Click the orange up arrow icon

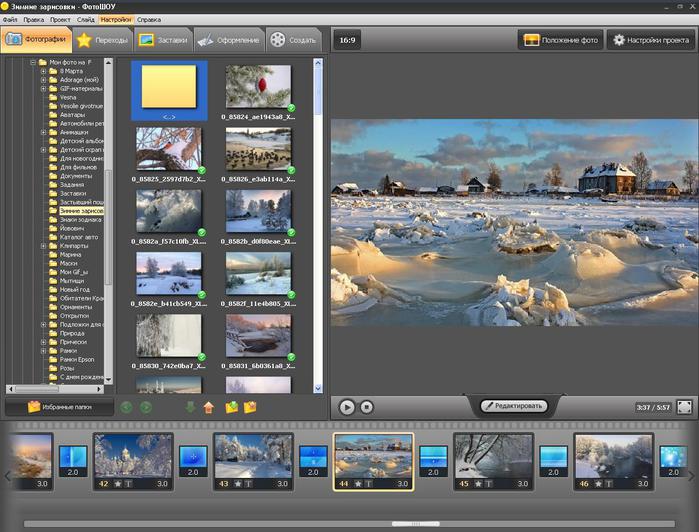coord(209,407)
